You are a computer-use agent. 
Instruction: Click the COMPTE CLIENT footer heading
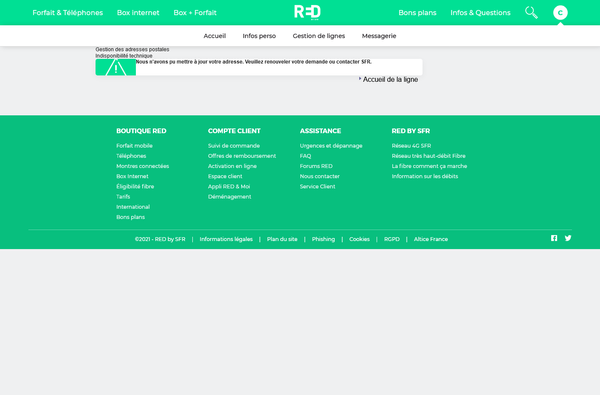(x=234, y=131)
